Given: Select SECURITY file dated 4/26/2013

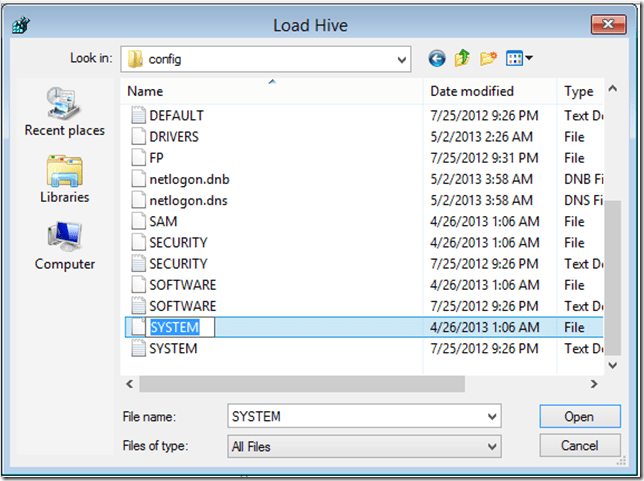Looking at the screenshot, I should [x=178, y=242].
